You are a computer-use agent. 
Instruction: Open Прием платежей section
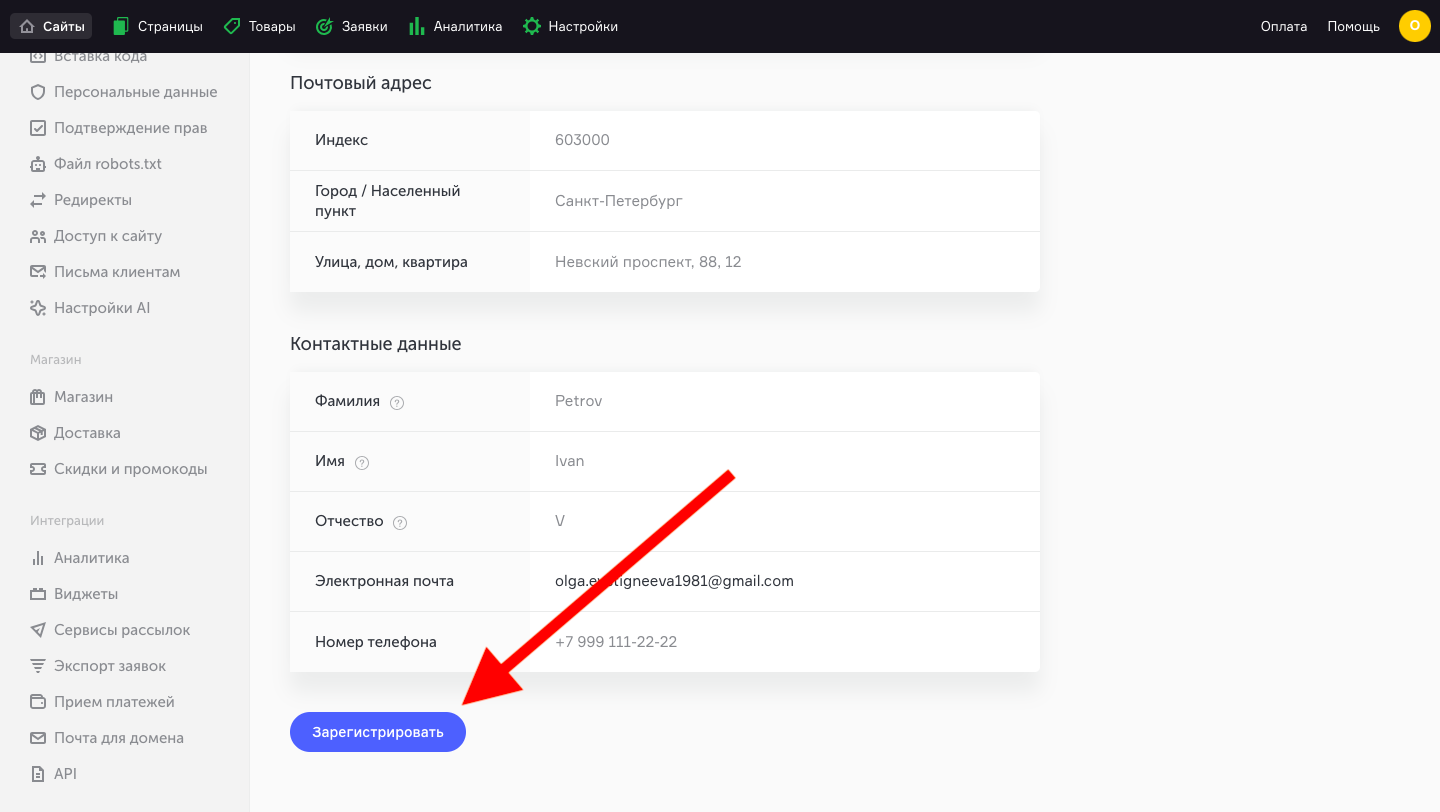point(114,702)
